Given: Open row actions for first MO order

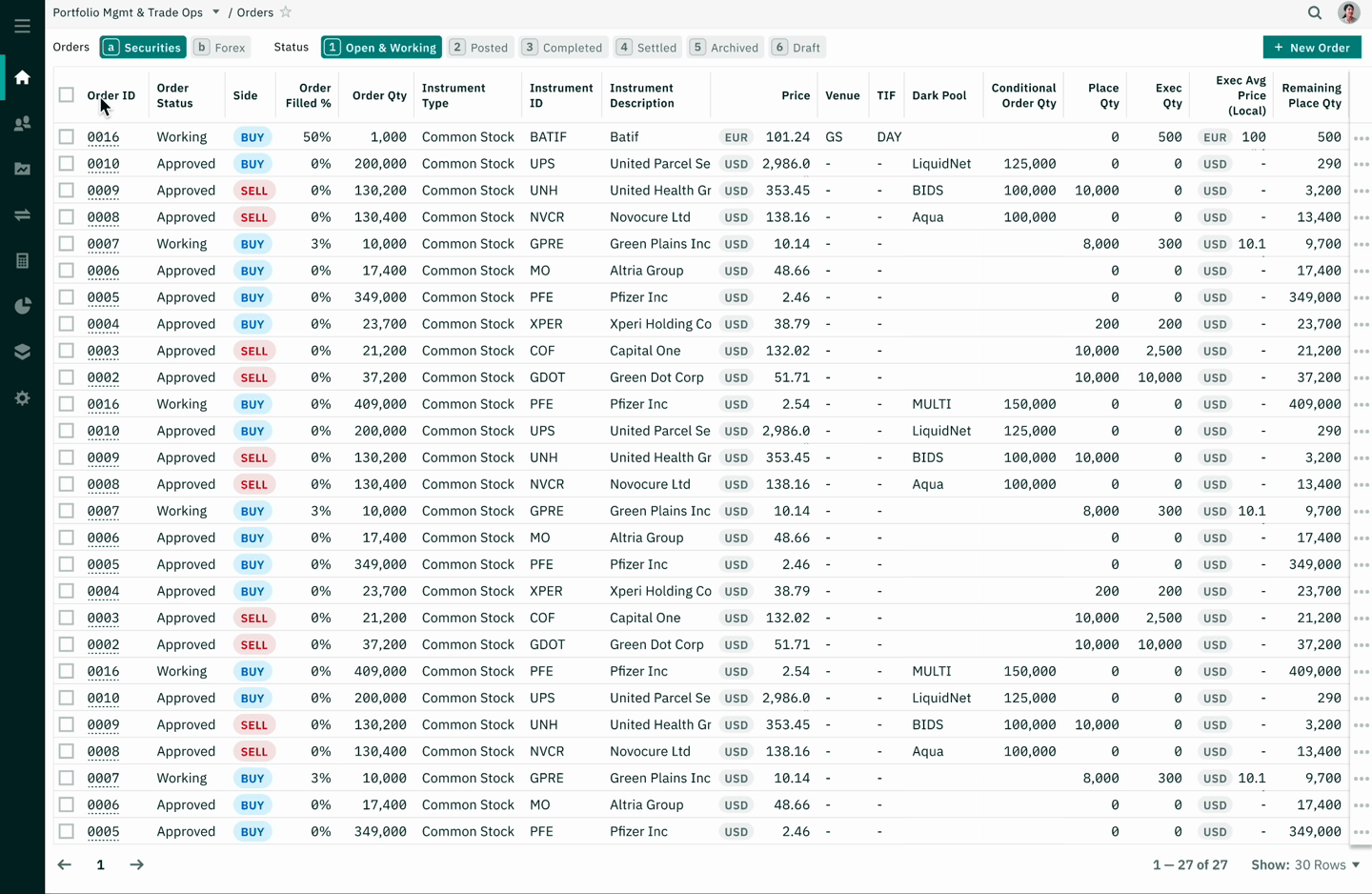Looking at the screenshot, I should (x=1361, y=272).
